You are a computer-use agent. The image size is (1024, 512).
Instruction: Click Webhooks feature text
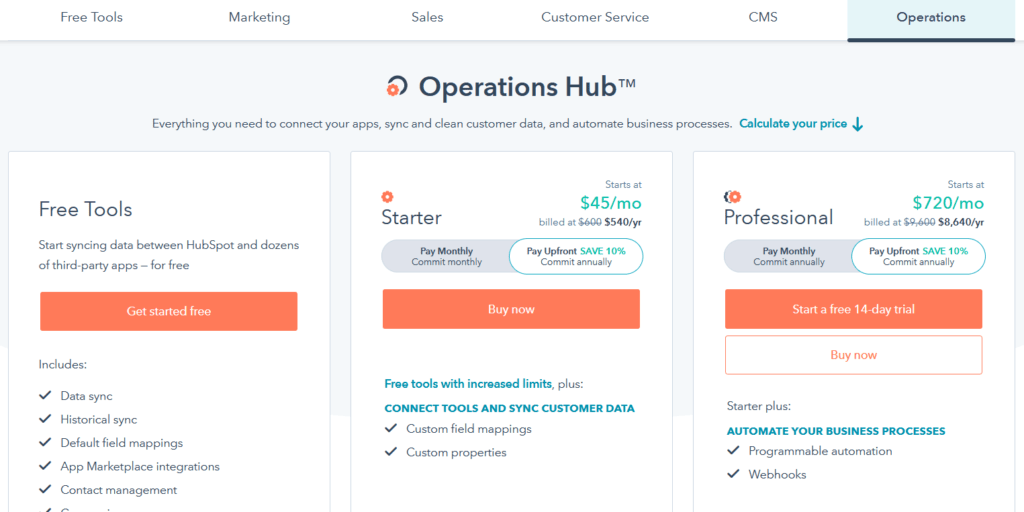pyautogui.click(x=777, y=474)
